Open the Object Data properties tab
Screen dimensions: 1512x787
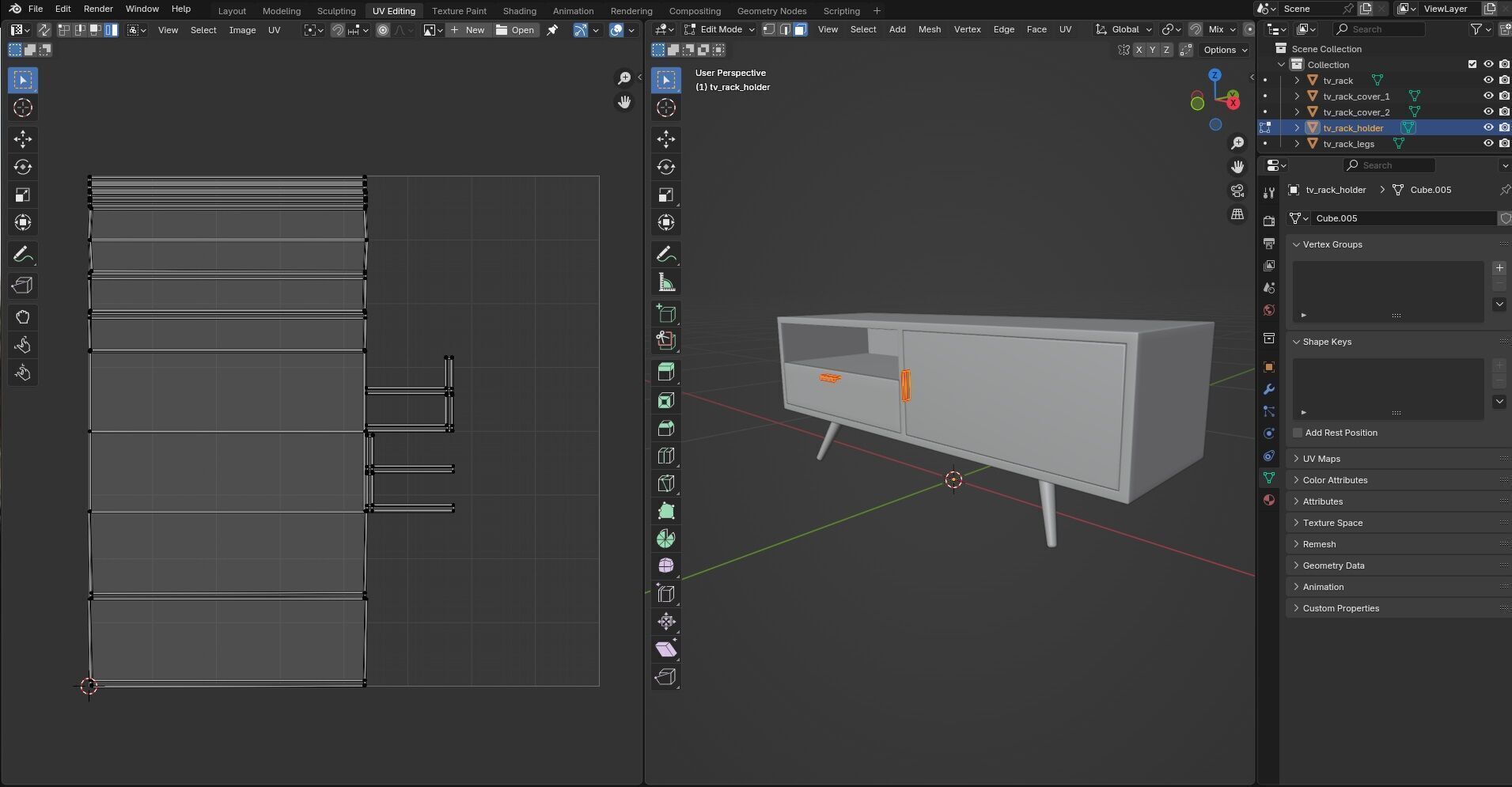pos(1269,478)
